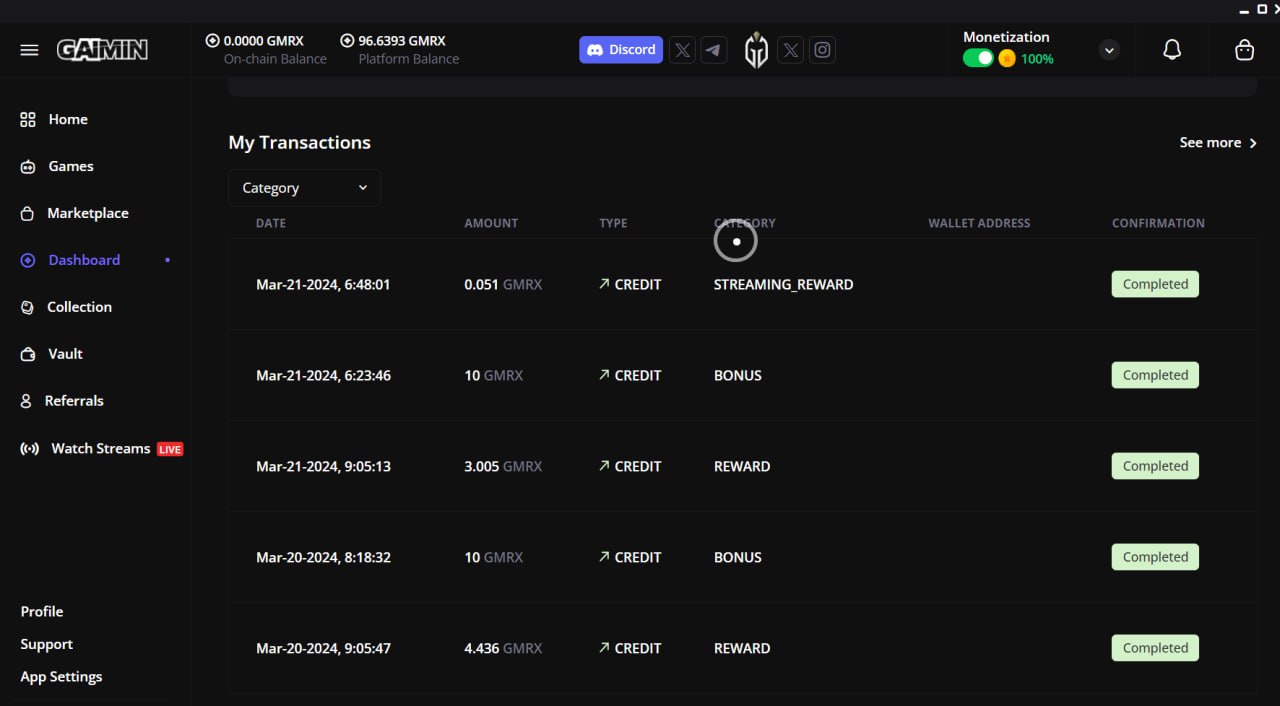Click the Games controller icon

pos(28,167)
